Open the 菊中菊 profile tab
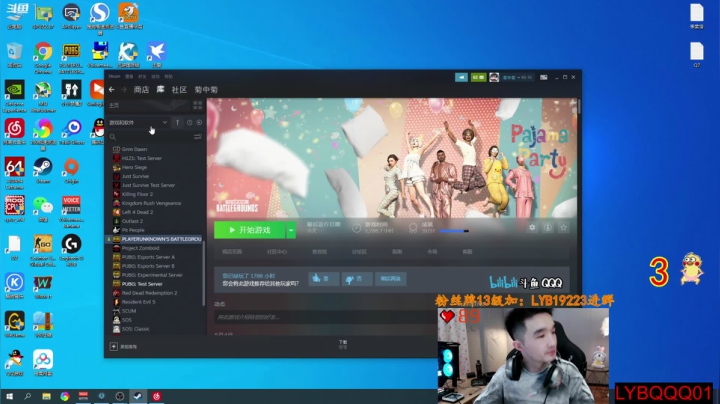 [206, 90]
